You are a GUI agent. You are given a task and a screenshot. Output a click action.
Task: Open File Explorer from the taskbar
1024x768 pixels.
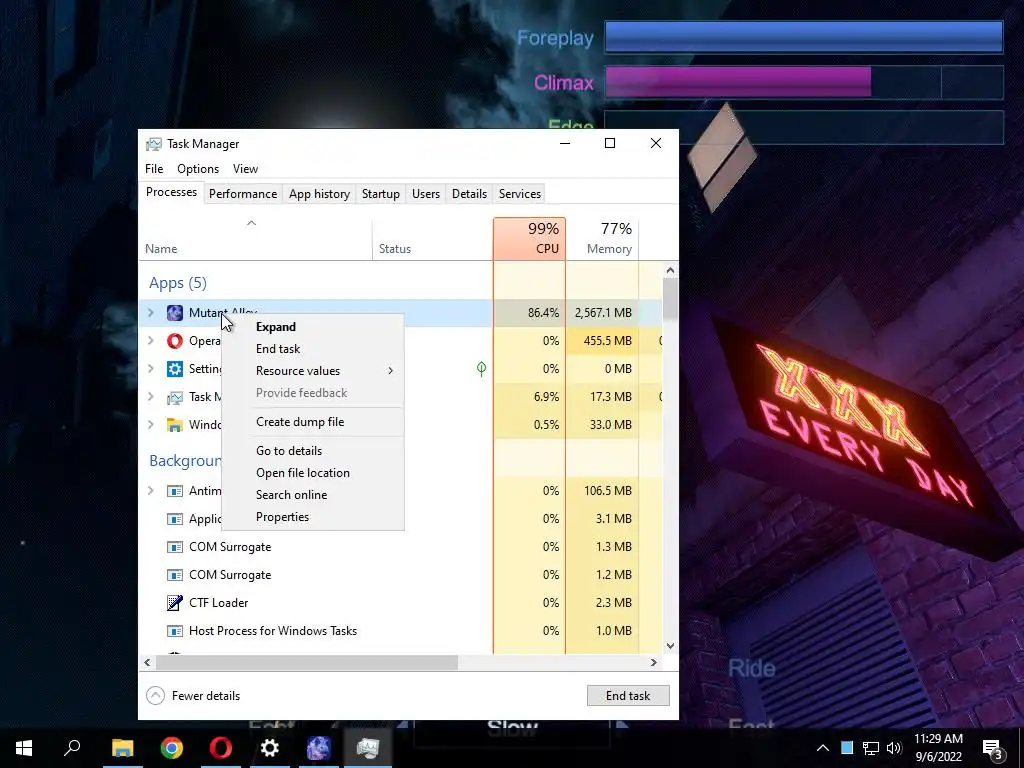point(122,748)
